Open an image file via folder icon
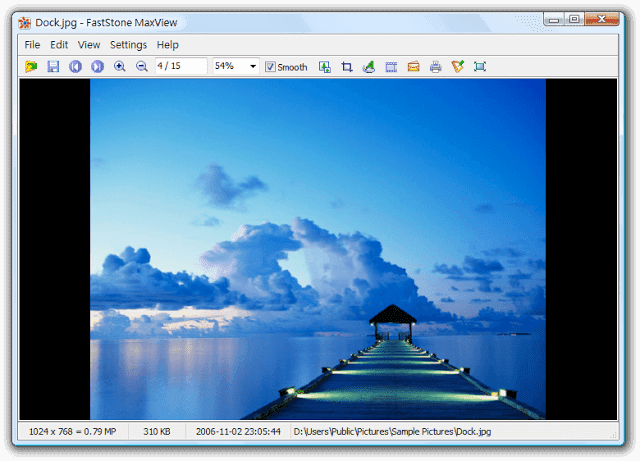The height and width of the screenshot is (461, 640). [31, 66]
